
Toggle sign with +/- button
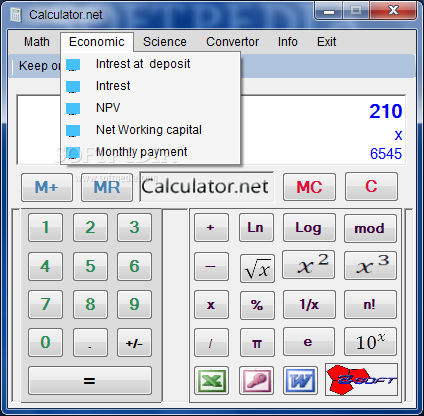coord(134,342)
